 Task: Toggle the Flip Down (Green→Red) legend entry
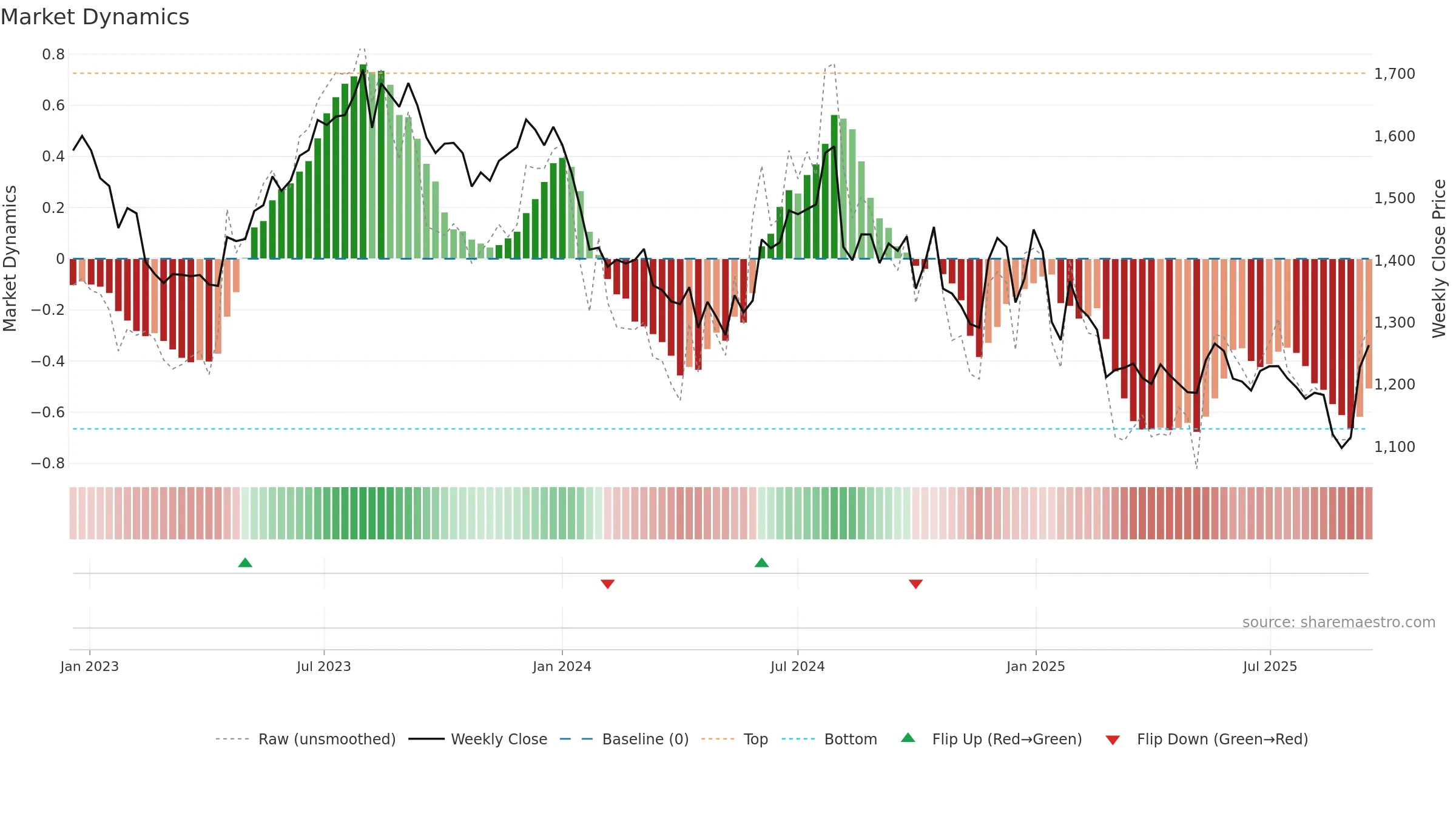[x=1207, y=739]
